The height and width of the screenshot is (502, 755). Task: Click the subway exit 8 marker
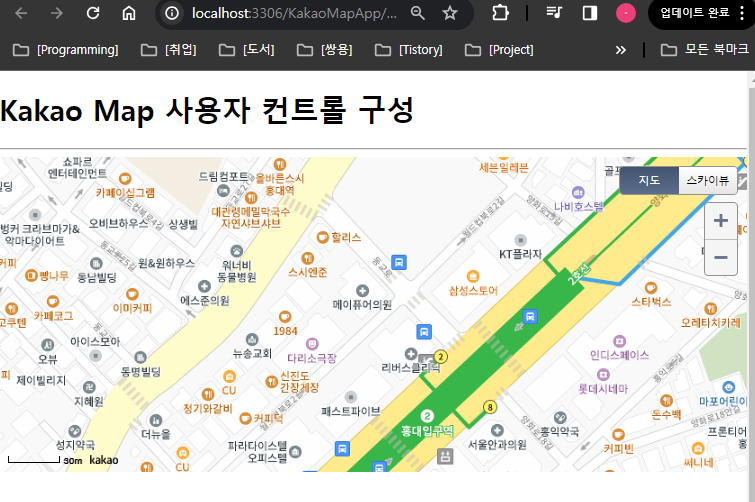(490, 407)
